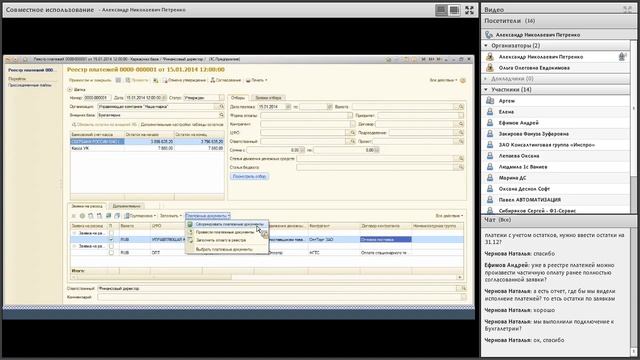Click the host icon next to Ольга Олеговна Евдокимова

coord(490,68)
